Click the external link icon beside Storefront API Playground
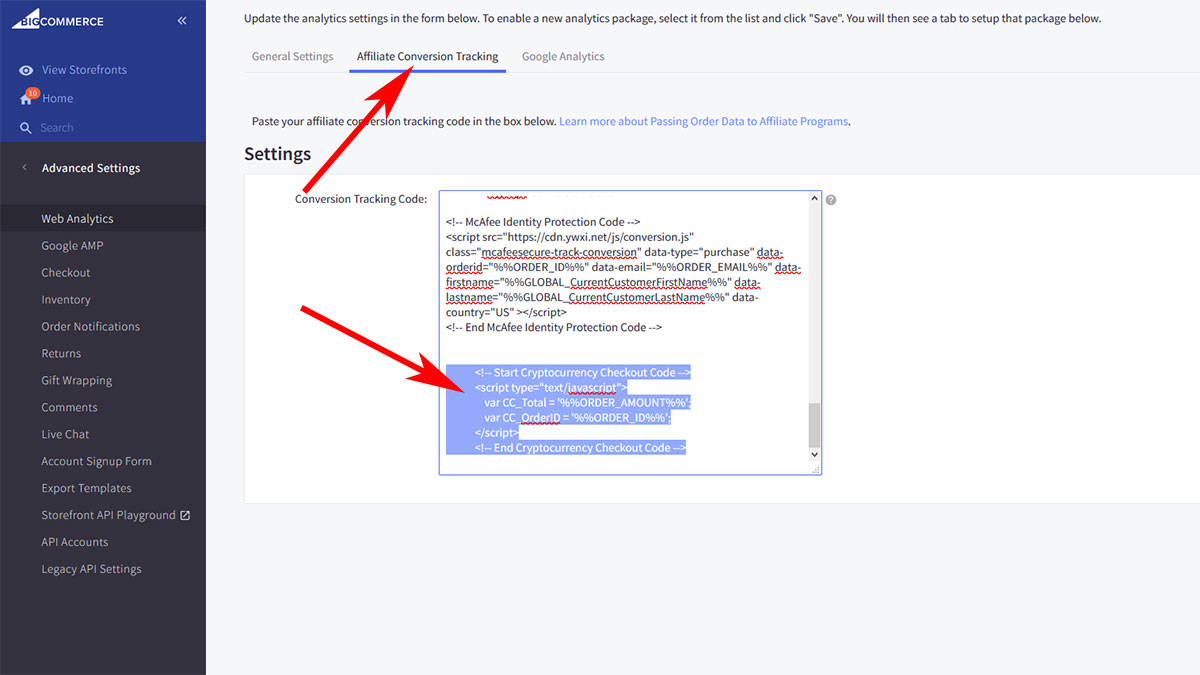 [x=185, y=516]
